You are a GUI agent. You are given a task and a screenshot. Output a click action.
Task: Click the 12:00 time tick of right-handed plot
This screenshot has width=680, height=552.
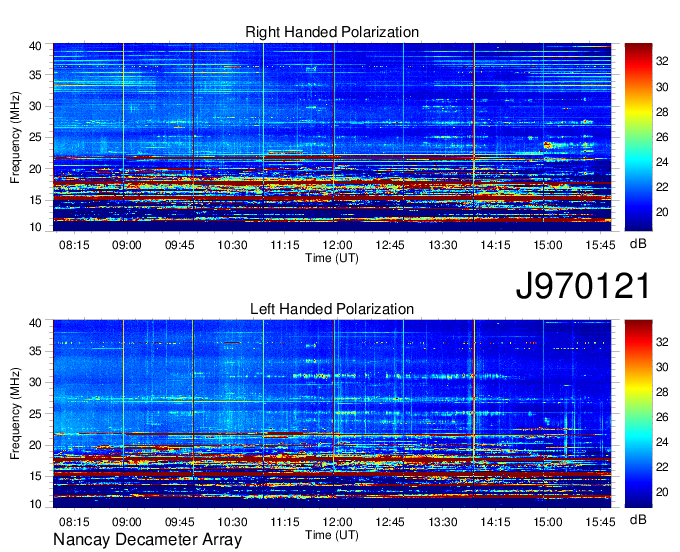pyautogui.click(x=337, y=245)
